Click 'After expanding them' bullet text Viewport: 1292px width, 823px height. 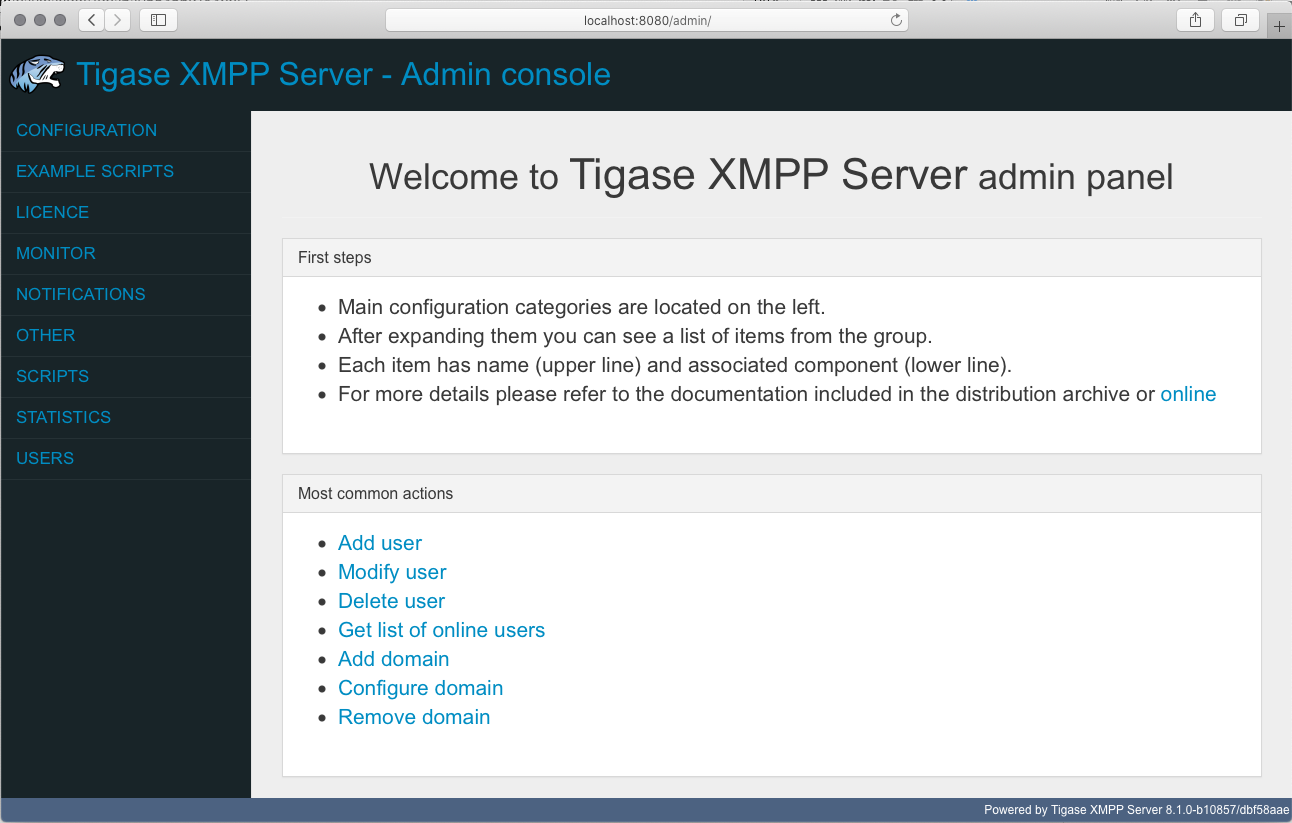[635, 336]
